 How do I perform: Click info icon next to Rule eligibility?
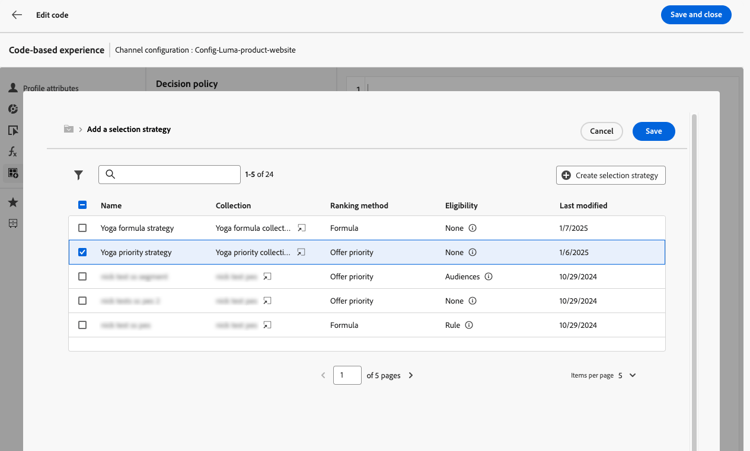click(x=469, y=325)
